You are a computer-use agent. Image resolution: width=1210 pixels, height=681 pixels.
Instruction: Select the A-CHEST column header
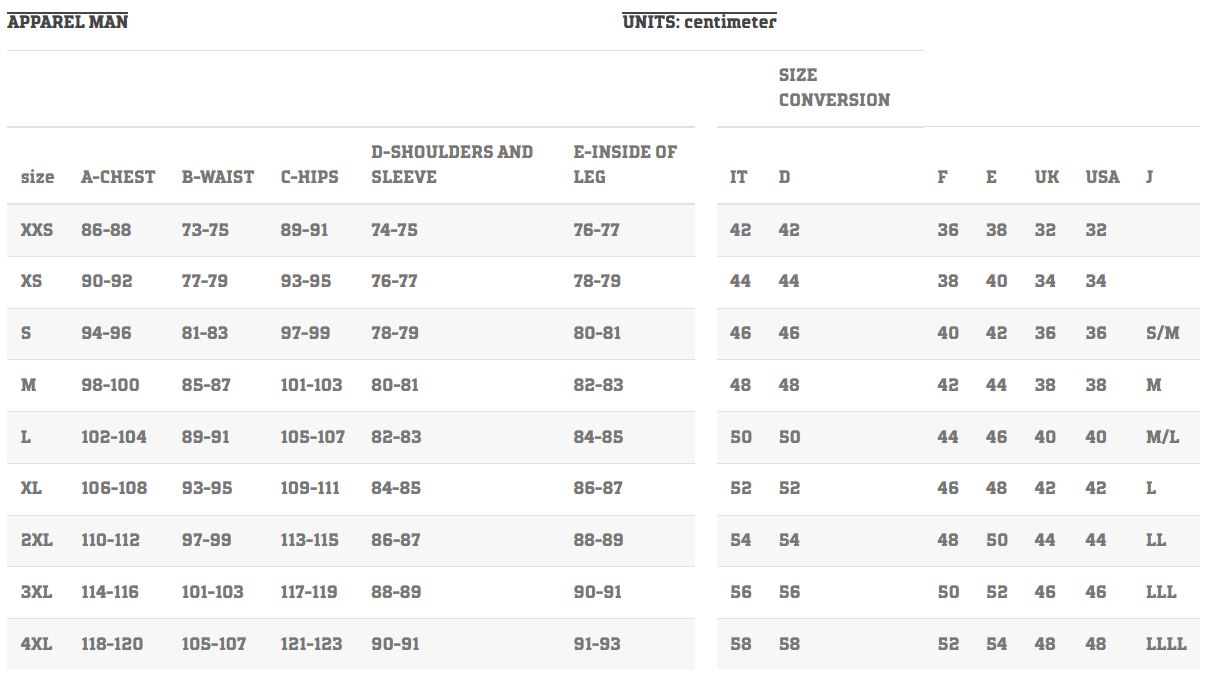tap(118, 177)
